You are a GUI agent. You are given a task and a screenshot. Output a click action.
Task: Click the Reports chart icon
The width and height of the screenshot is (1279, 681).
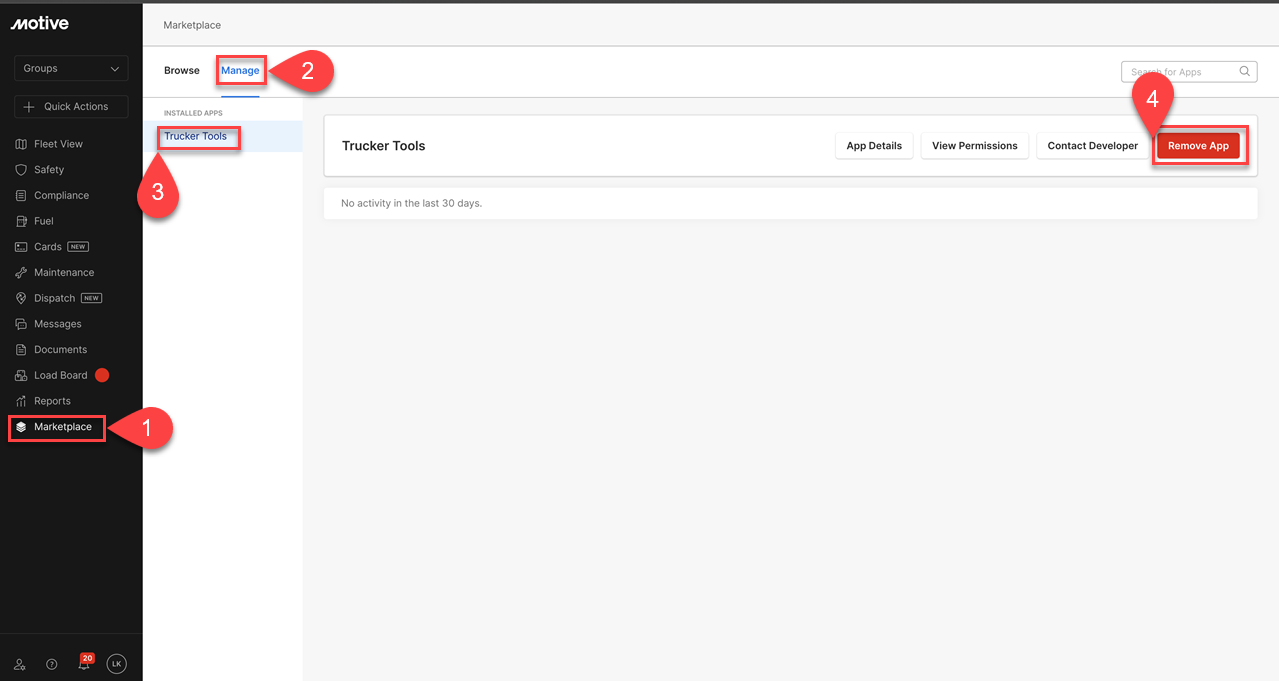point(21,401)
